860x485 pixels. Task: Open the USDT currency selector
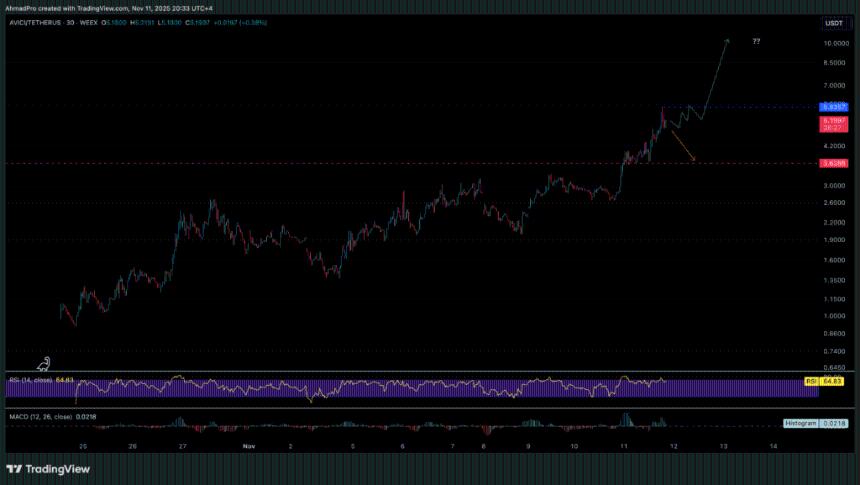tap(834, 23)
